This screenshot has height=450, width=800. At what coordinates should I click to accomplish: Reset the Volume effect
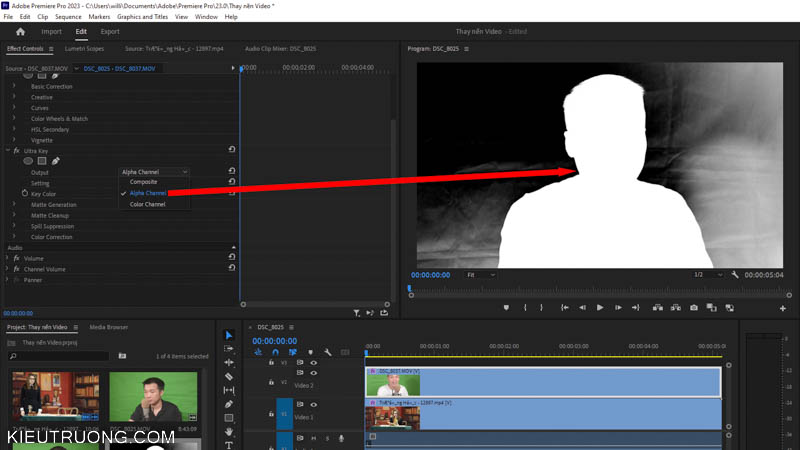[x=232, y=257]
